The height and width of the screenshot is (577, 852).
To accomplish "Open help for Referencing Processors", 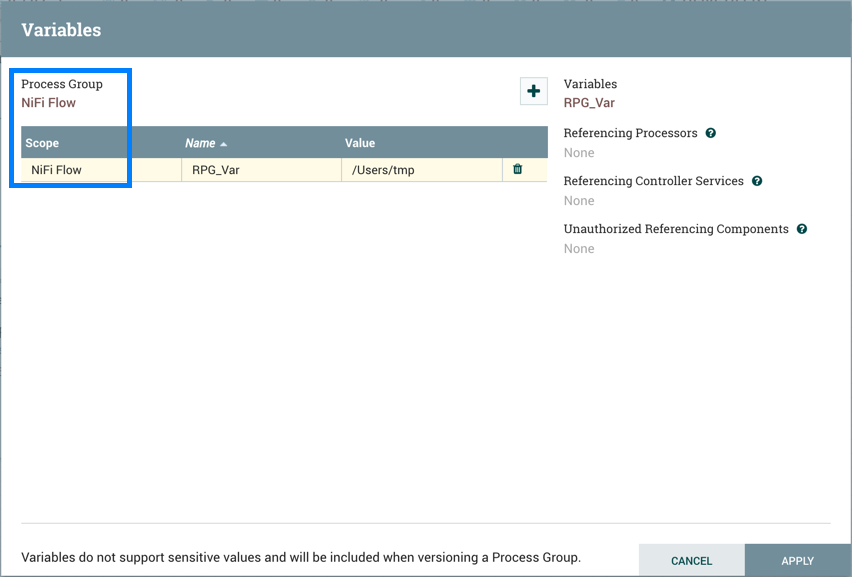I will pyautogui.click(x=710, y=133).
